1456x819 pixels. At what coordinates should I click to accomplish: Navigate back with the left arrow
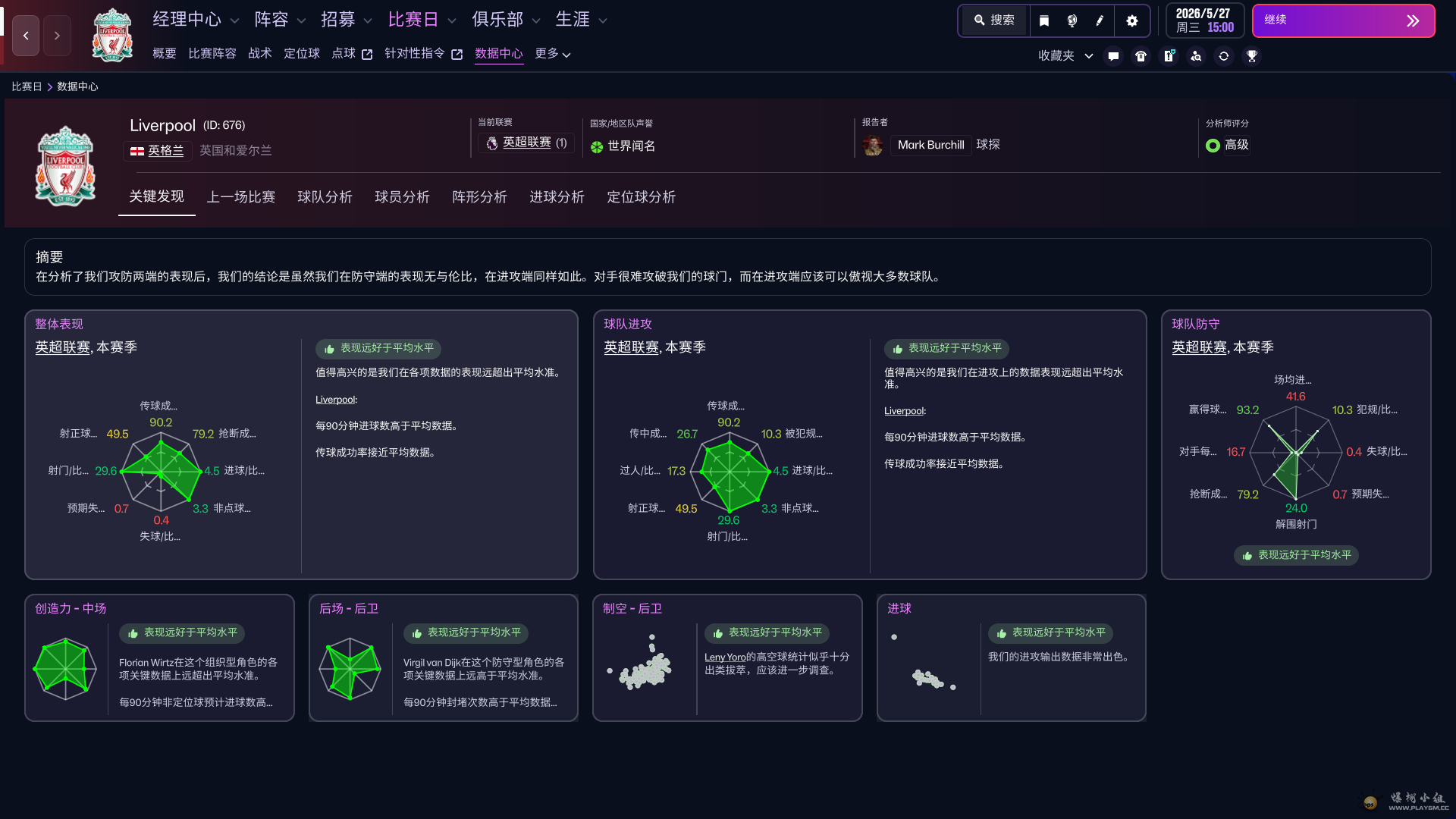click(26, 36)
